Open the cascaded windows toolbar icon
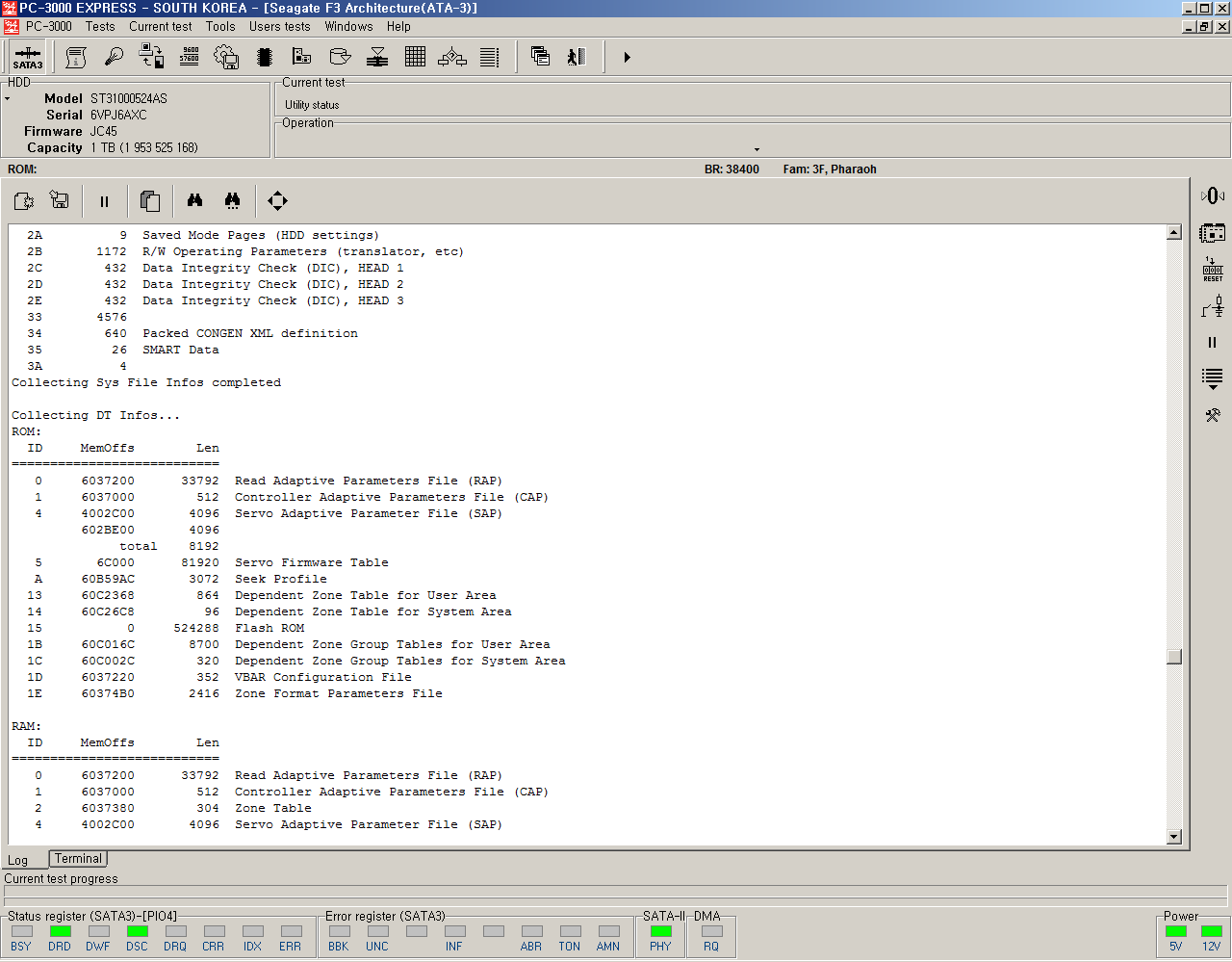 coord(540,58)
